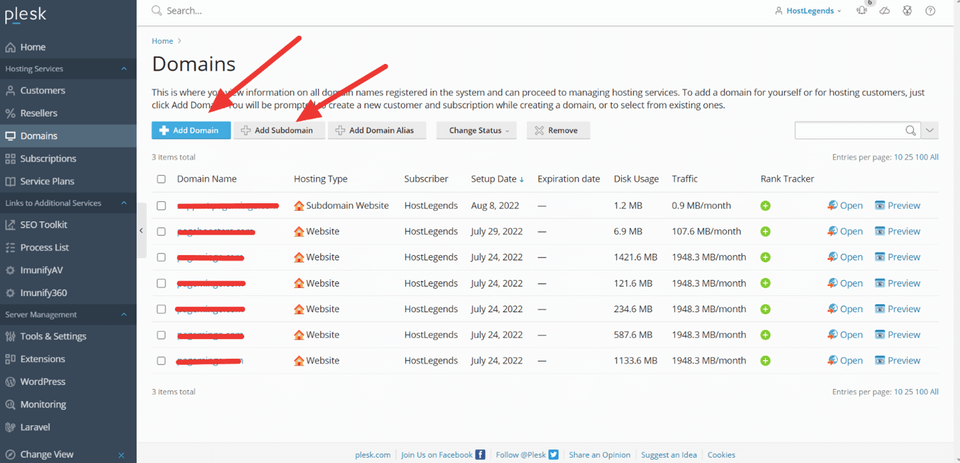Collapse the Hosting Services section
The width and height of the screenshot is (960, 463).
pyautogui.click(x=124, y=69)
